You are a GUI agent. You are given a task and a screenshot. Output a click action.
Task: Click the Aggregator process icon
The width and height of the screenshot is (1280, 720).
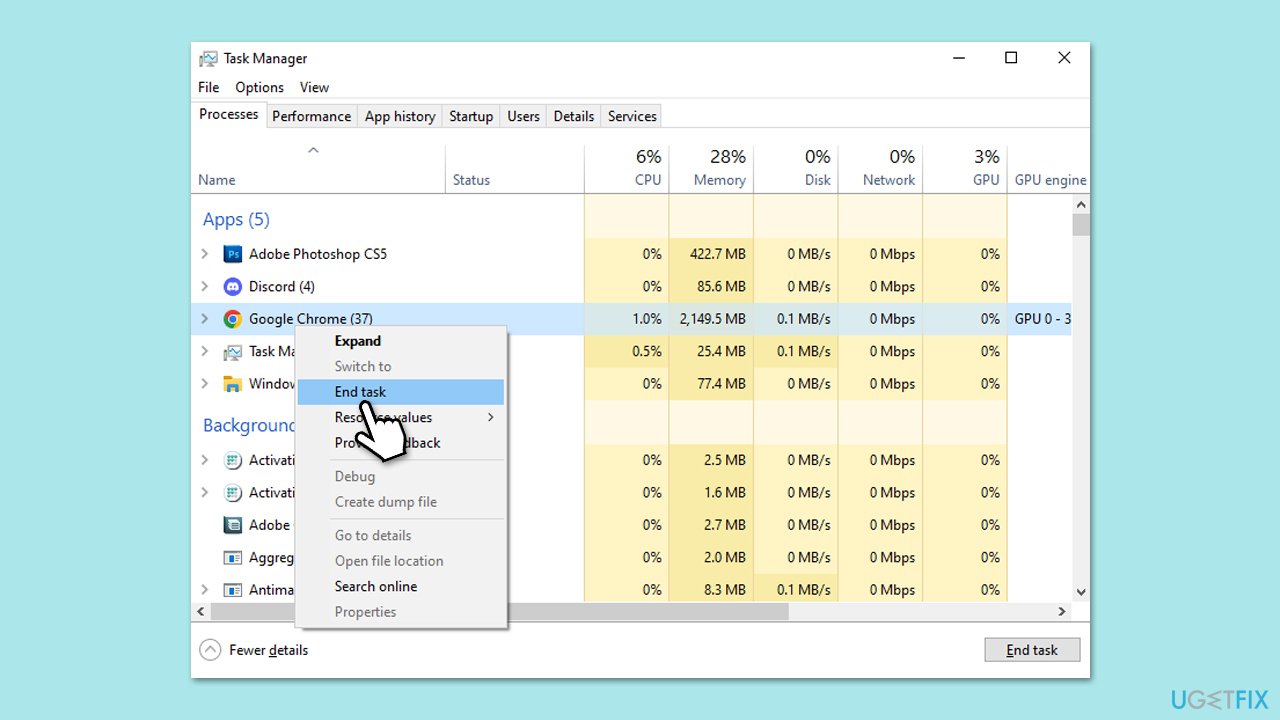tap(233, 557)
